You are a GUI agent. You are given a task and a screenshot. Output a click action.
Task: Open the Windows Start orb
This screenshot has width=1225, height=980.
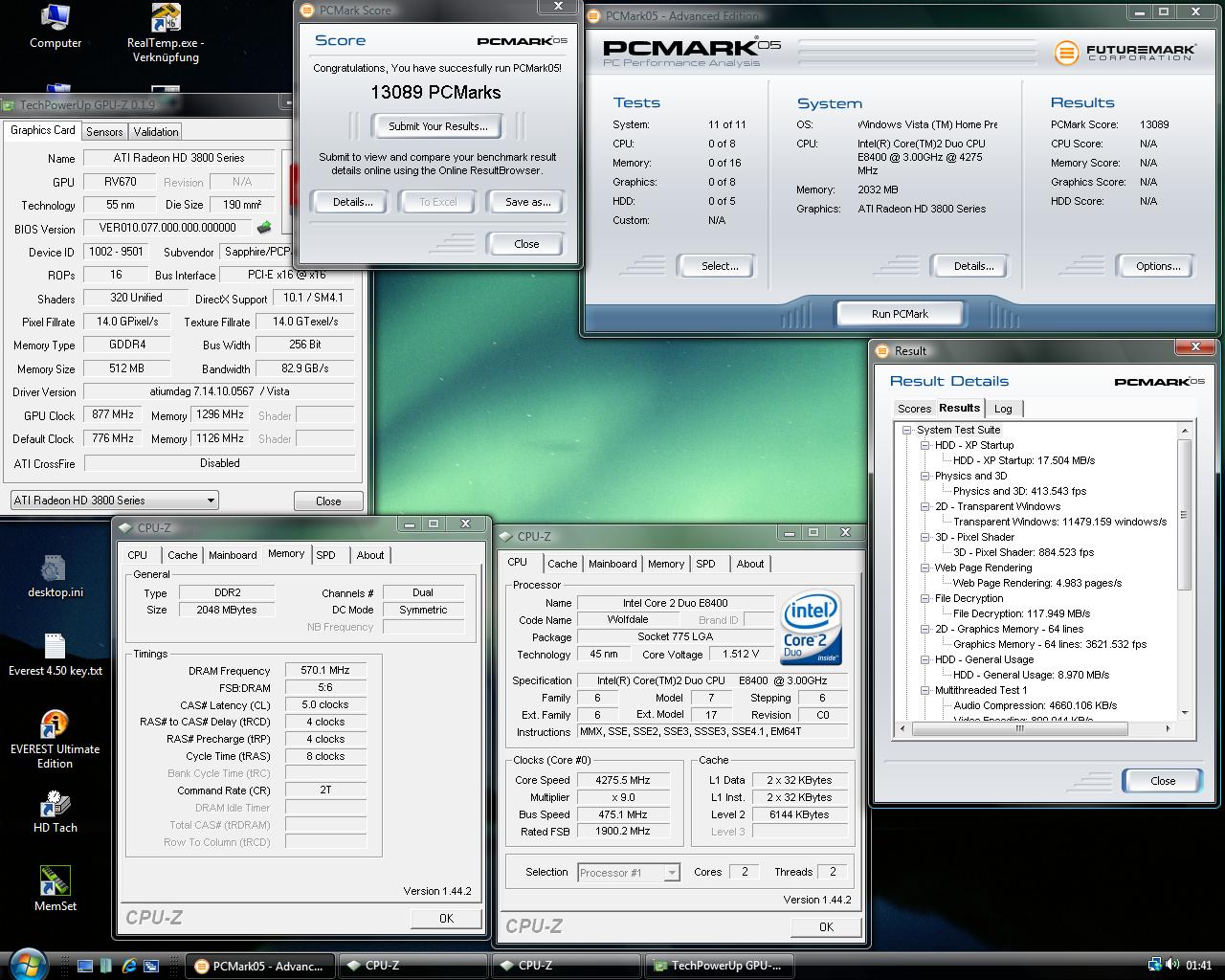26,965
